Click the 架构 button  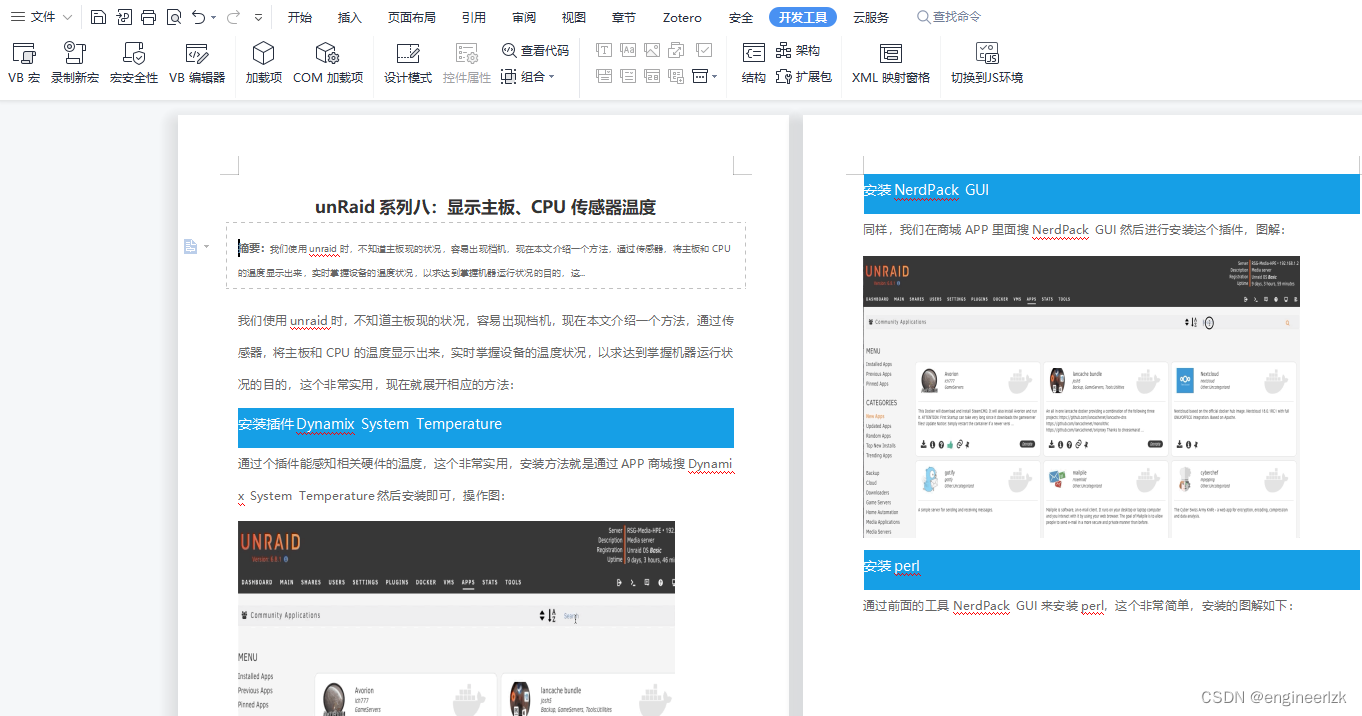797,50
